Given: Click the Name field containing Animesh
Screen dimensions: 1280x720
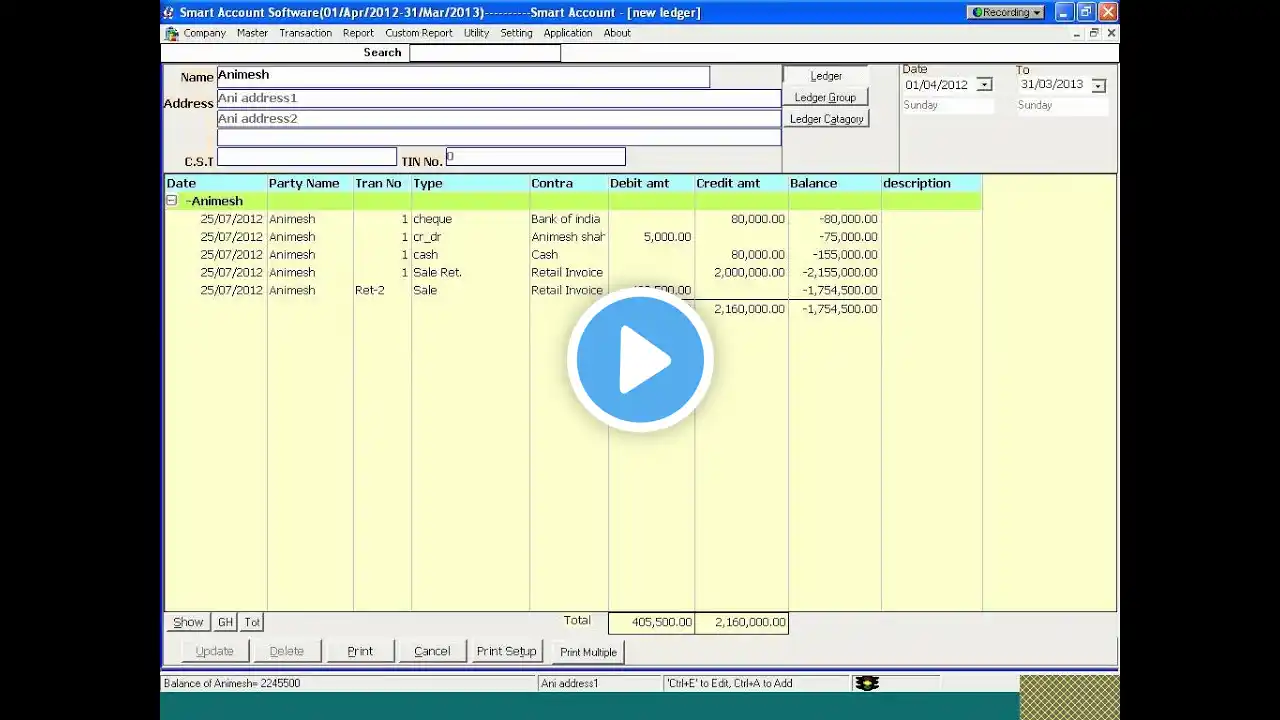Looking at the screenshot, I should (x=463, y=76).
